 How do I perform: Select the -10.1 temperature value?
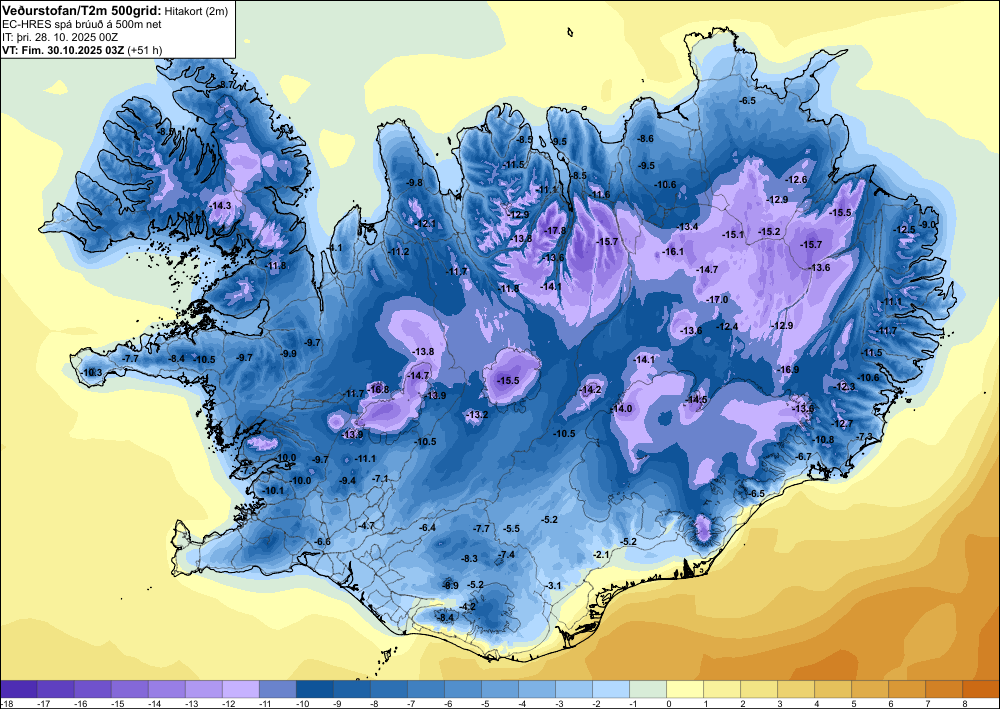click(274, 490)
